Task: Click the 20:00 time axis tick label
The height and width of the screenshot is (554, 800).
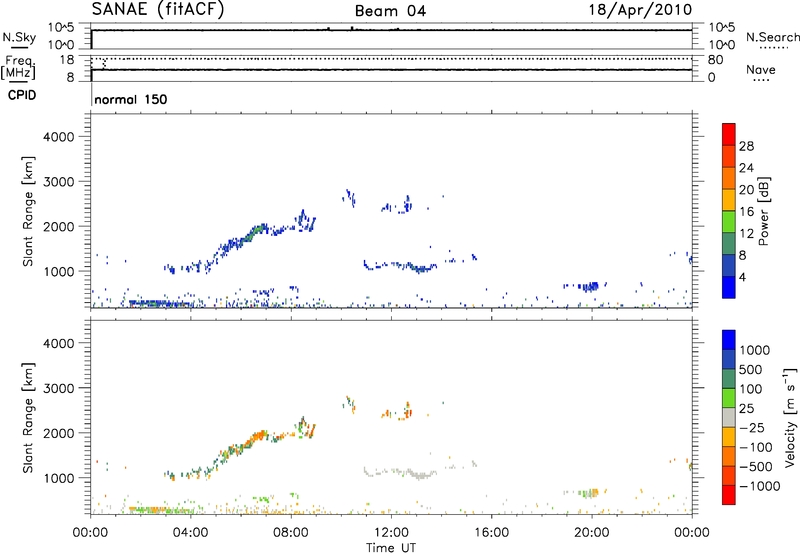Action: [x=592, y=533]
